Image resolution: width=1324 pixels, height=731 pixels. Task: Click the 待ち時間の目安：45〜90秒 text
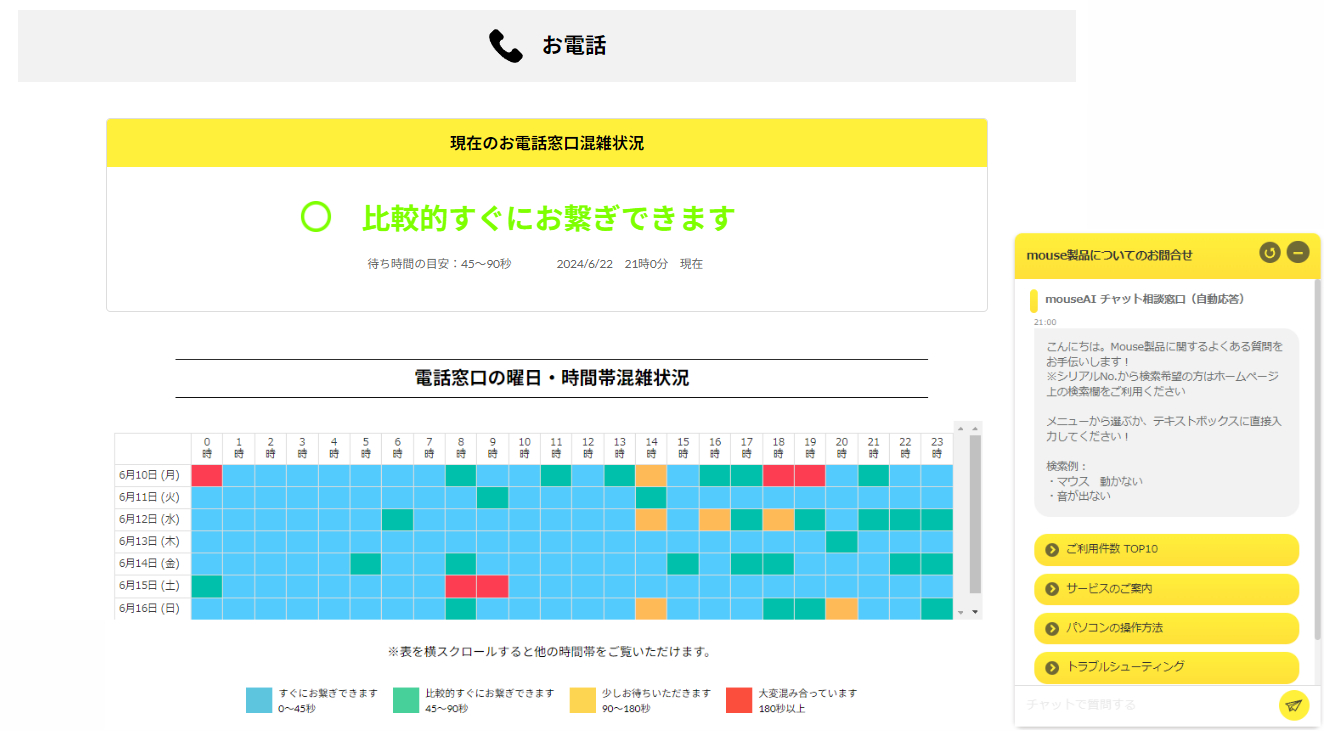tap(440, 264)
